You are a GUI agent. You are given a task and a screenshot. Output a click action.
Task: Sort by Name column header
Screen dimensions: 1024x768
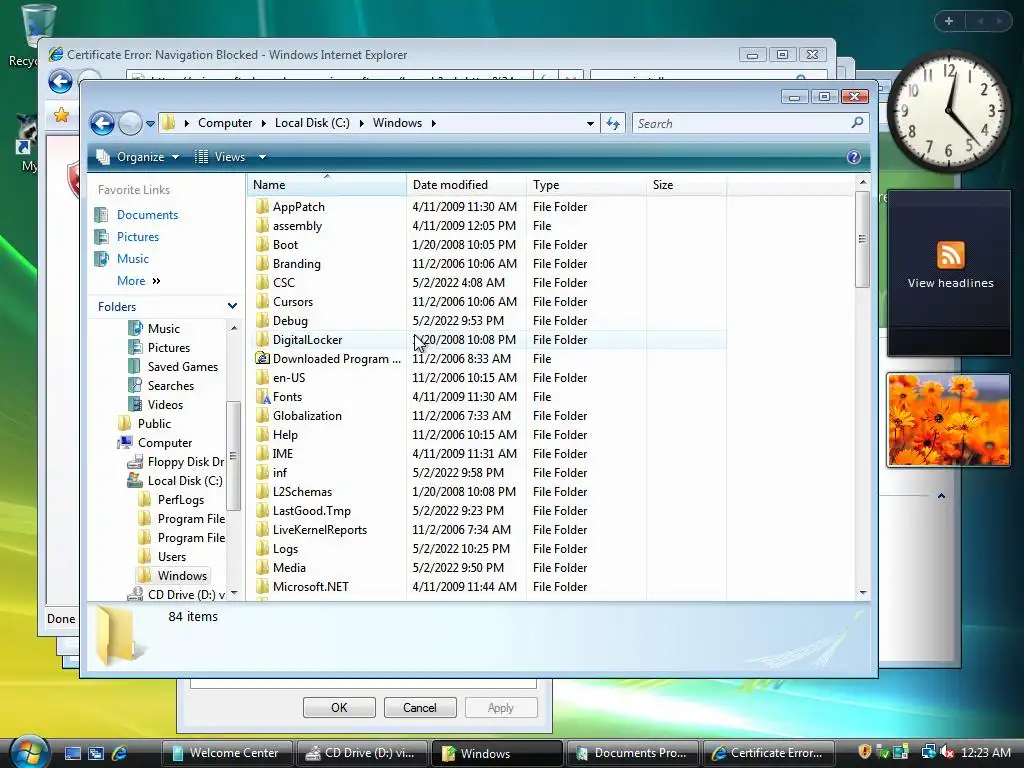327,185
